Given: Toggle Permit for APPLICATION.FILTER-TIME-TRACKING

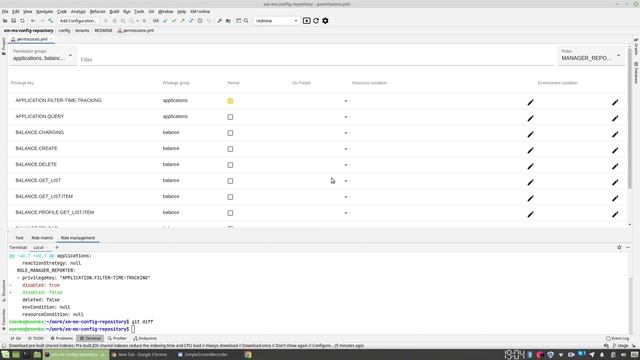Looking at the screenshot, I should [x=230, y=101].
